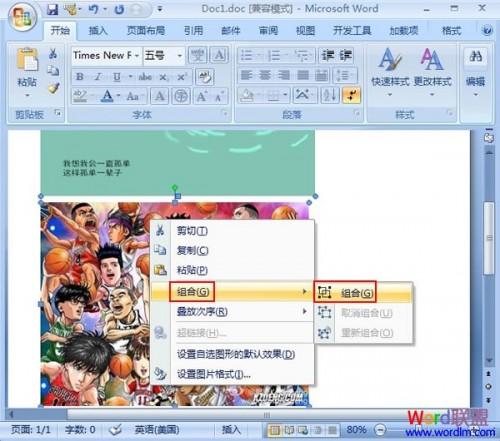Apply font color red A

[x=107, y=96]
